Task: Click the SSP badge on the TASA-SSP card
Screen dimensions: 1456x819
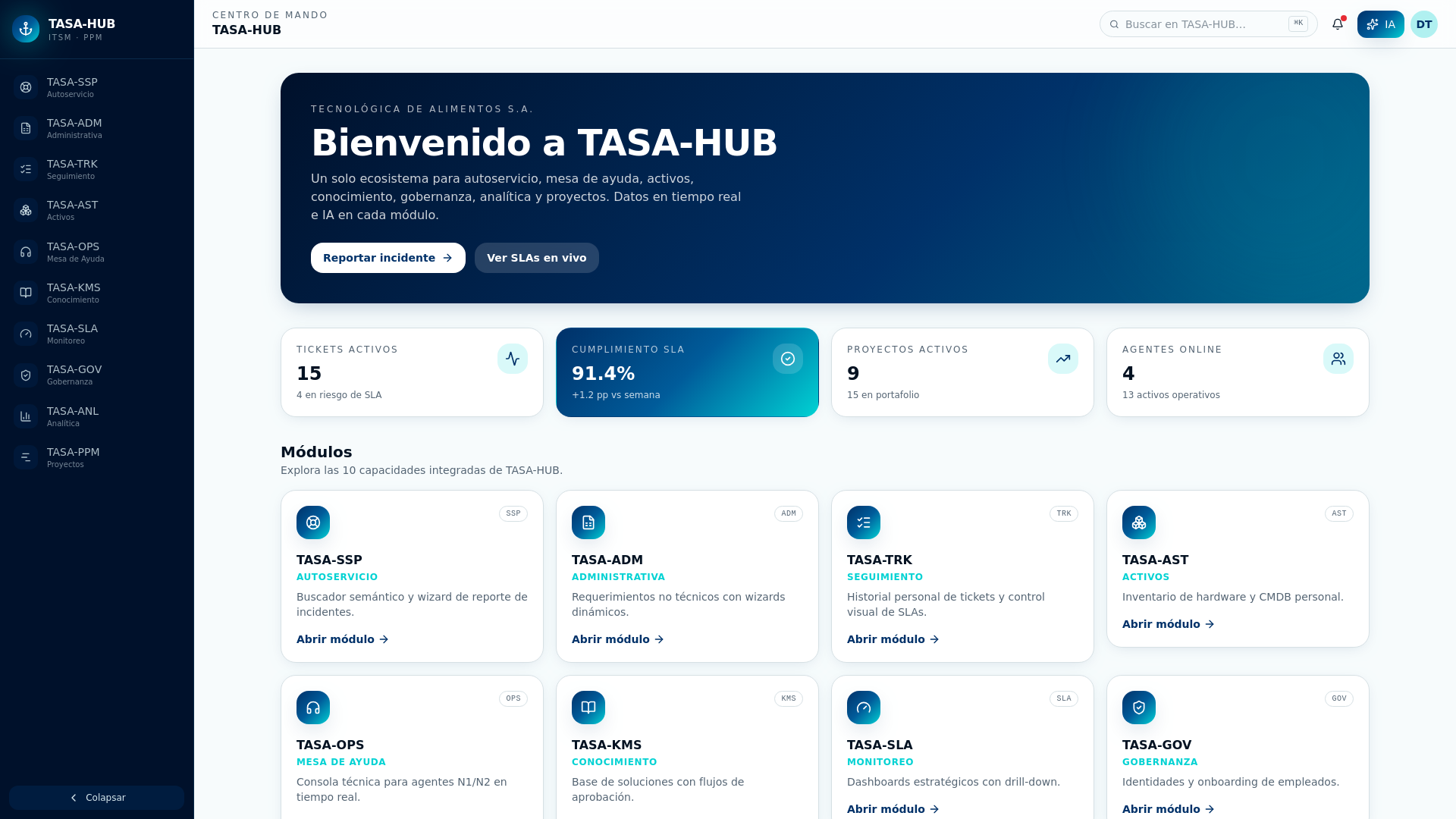Action: [513, 513]
